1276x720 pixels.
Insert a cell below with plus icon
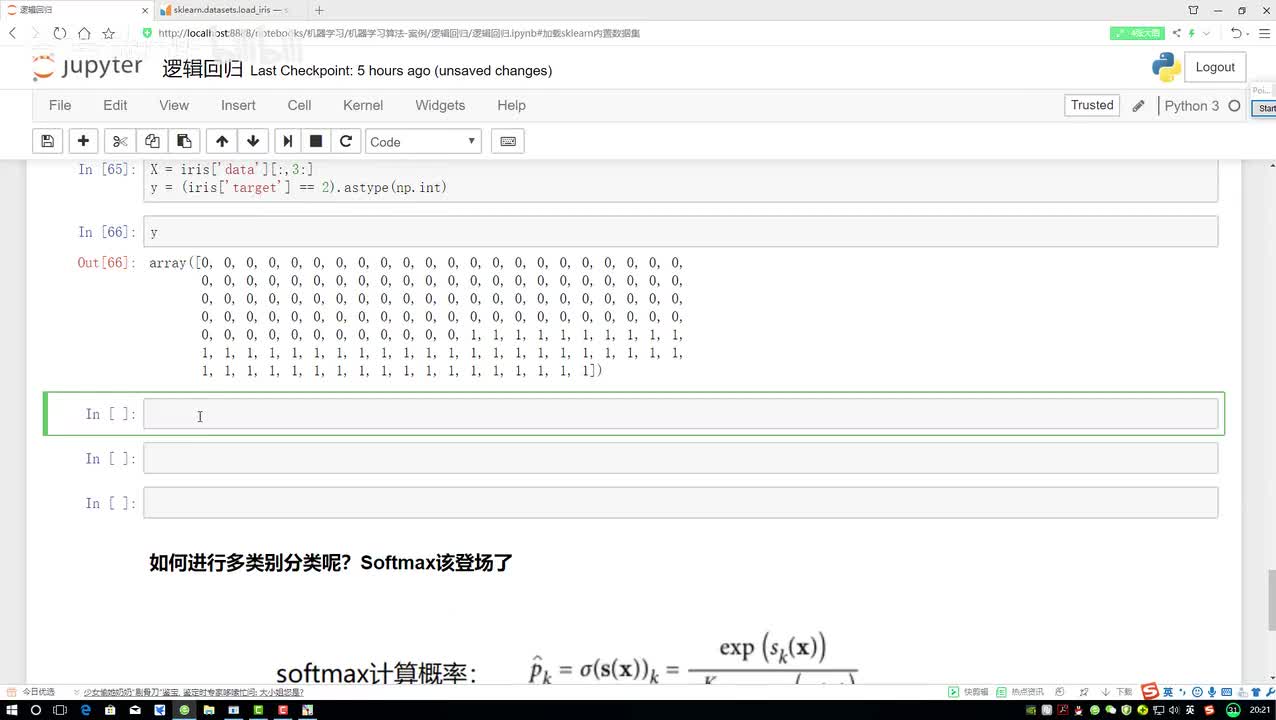click(83, 142)
